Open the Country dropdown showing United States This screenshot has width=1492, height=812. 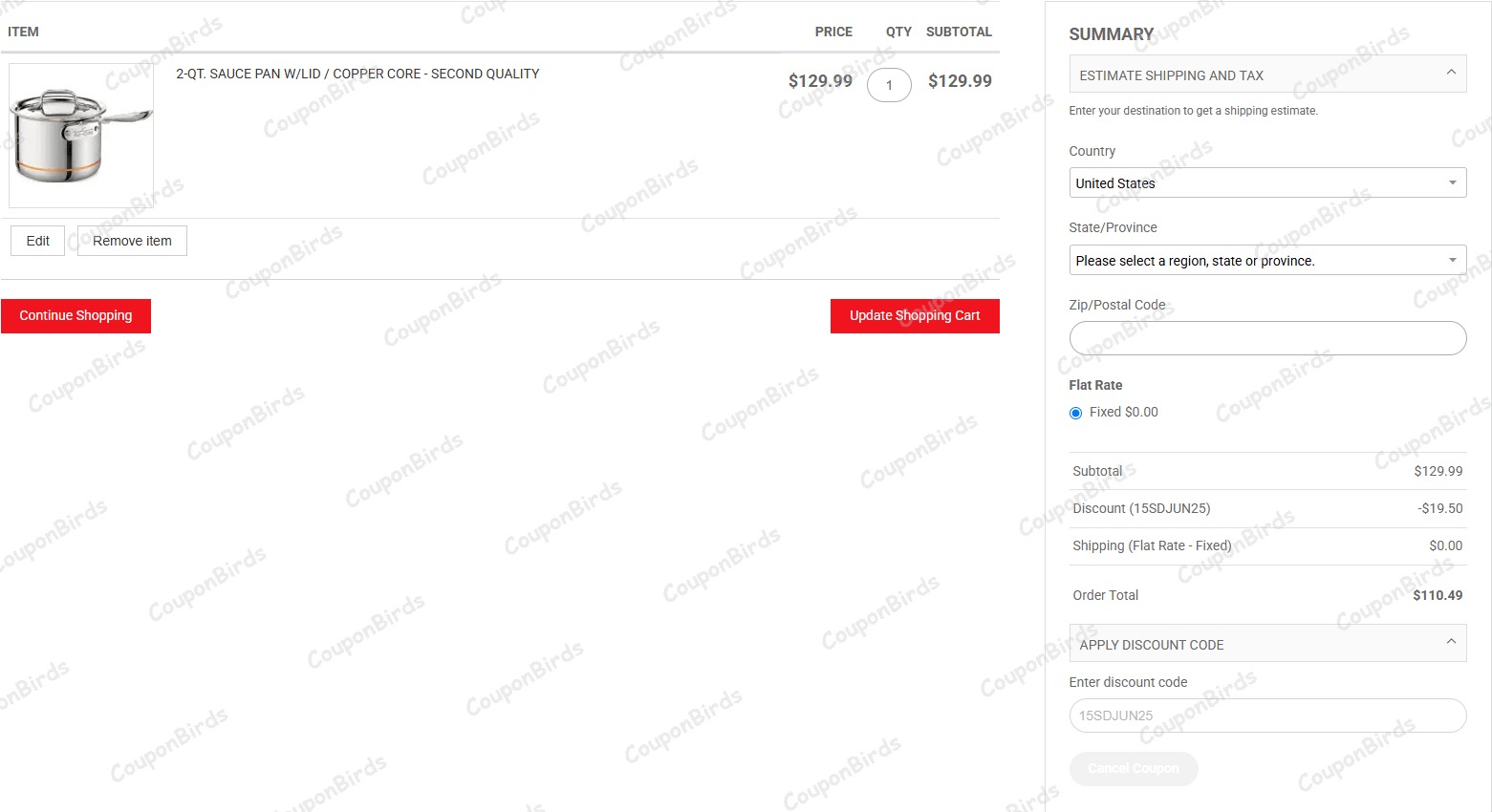1267,182
